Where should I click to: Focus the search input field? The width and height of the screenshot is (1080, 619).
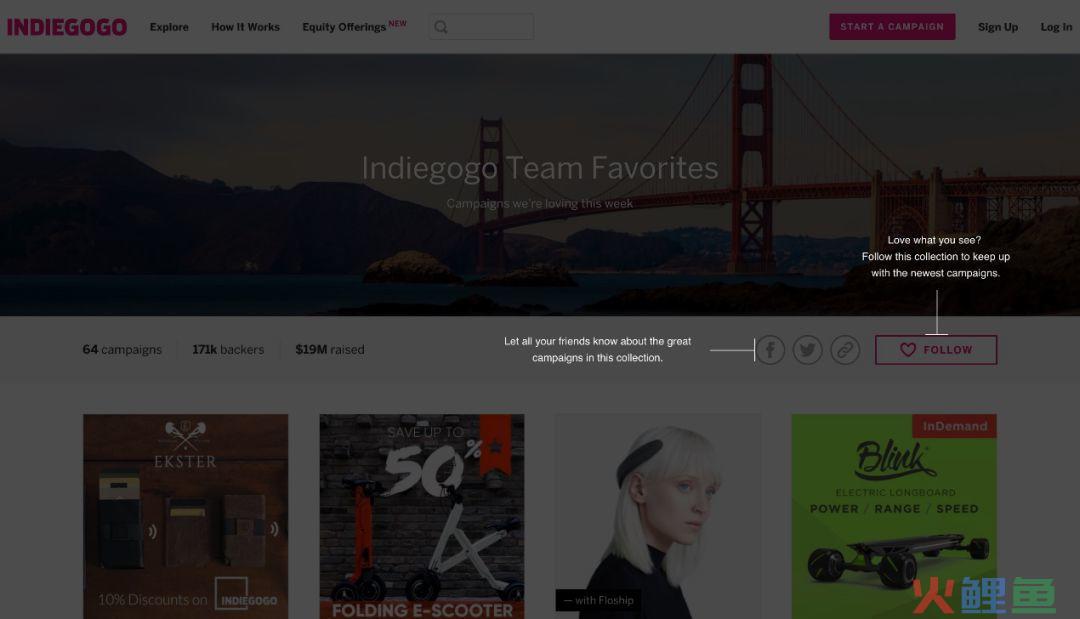481,27
